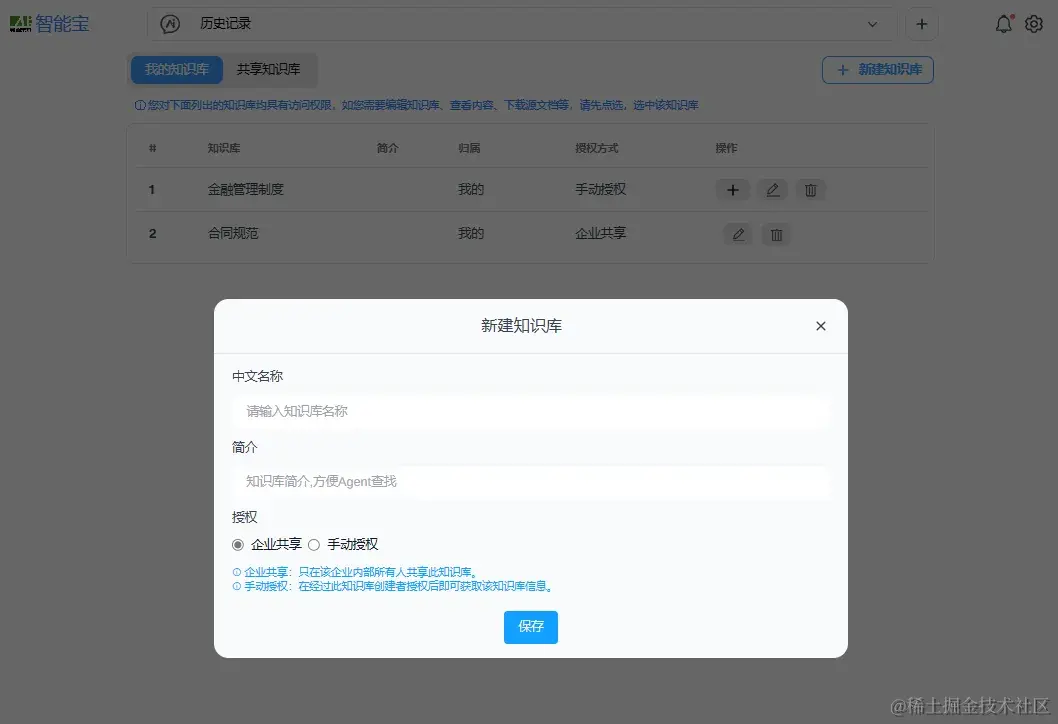The height and width of the screenshot is (724, 1058).
Task: Switch to the 我的知识库 tab
Action: click(x=177, y=70)
